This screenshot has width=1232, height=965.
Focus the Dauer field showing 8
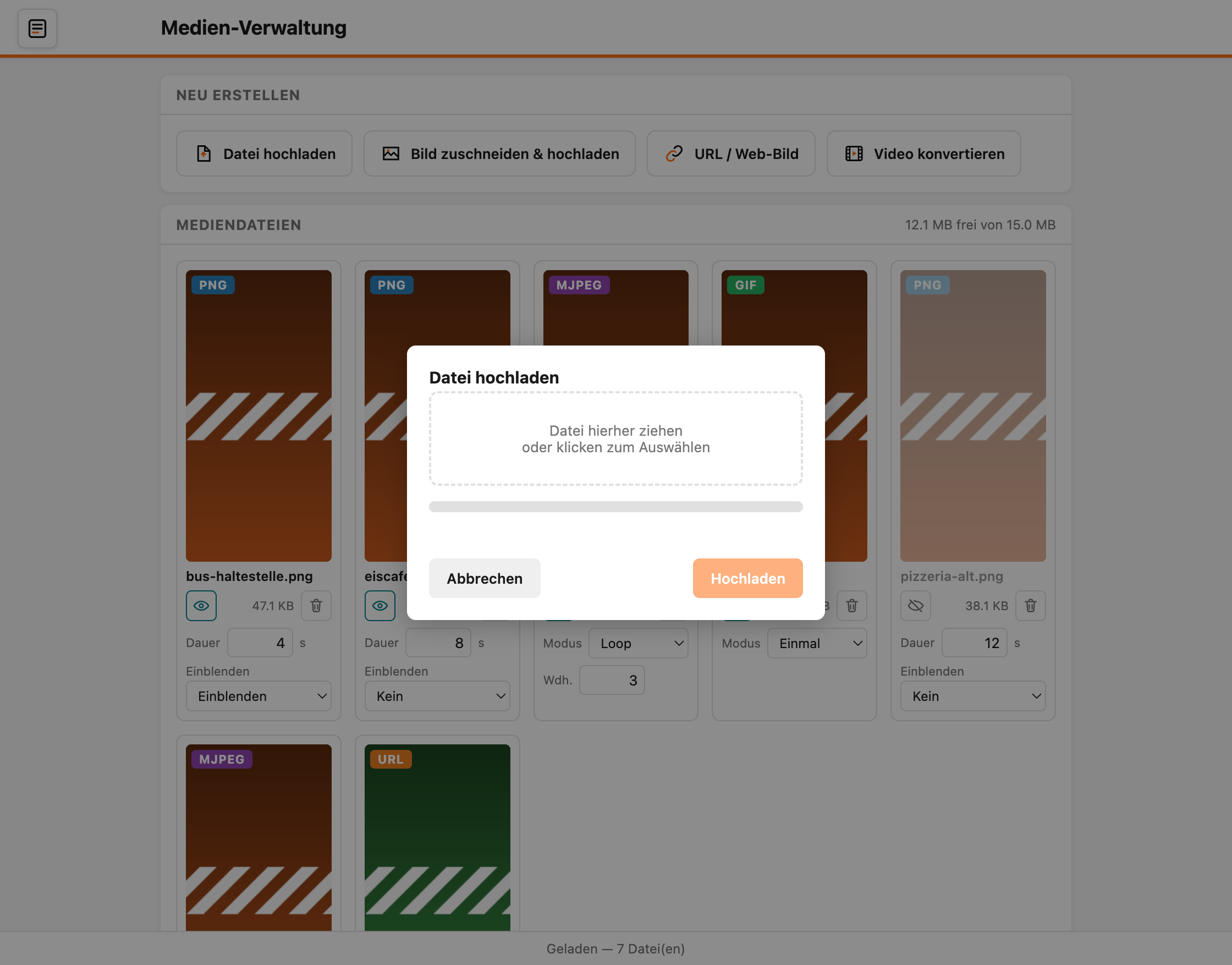(x=438, y=643)
